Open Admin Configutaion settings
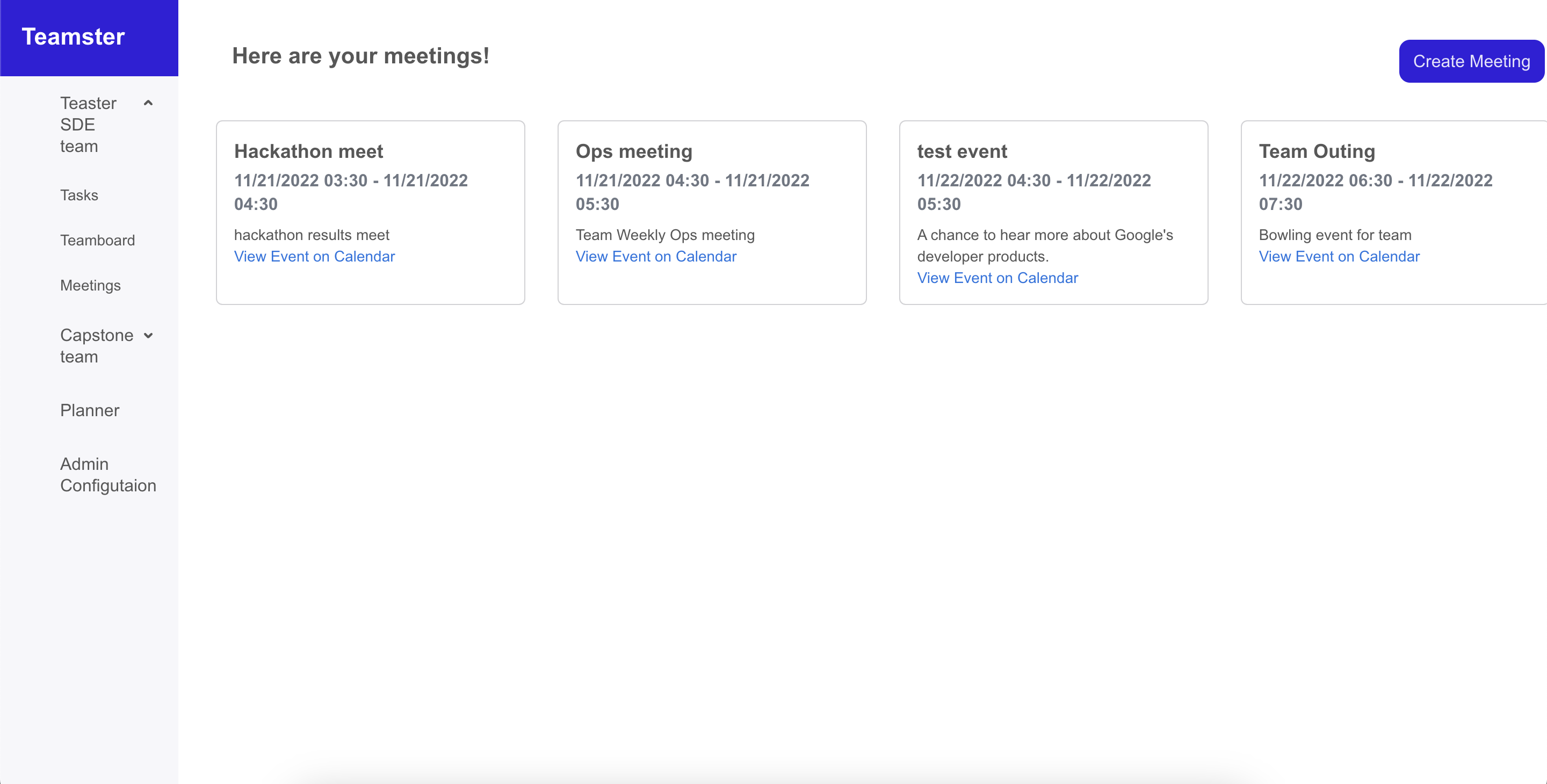1547x784 pixels. pyautogui.click(x=108, y=474)
